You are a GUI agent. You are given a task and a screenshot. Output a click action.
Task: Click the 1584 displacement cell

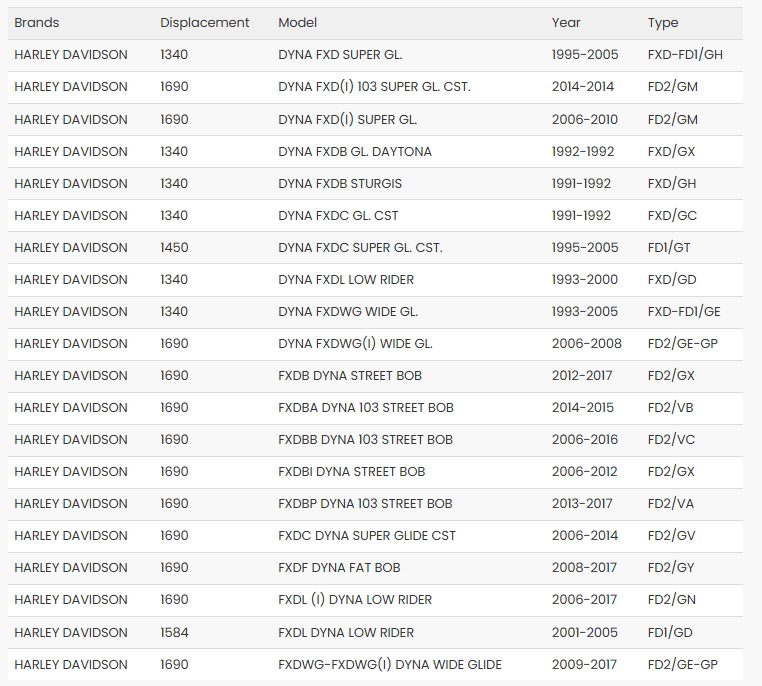click(x=174, y=632)
